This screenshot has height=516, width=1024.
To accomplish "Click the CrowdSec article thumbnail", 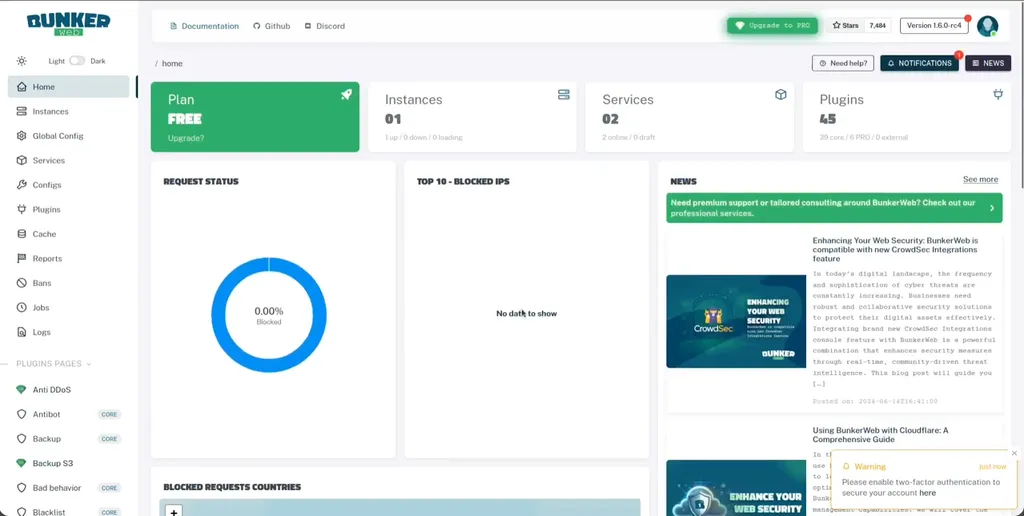I will point(736,321).
